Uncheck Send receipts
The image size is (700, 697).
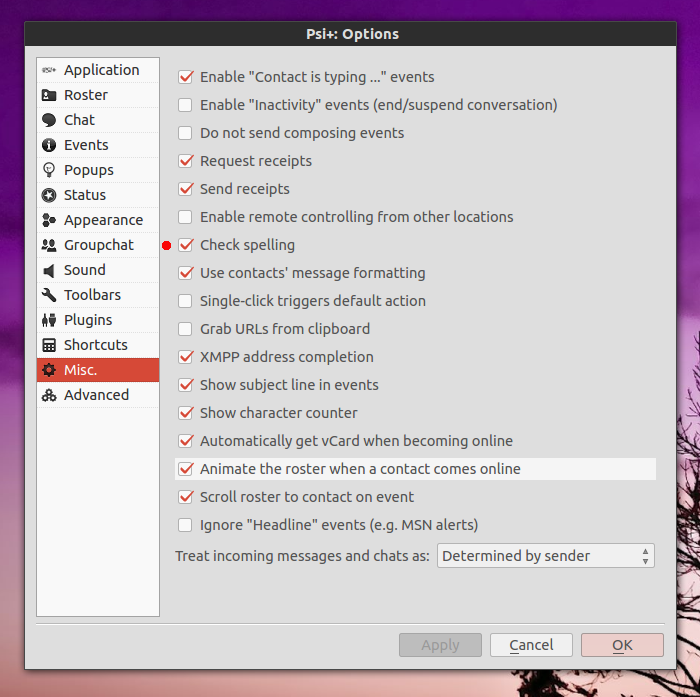coord(185,189)
